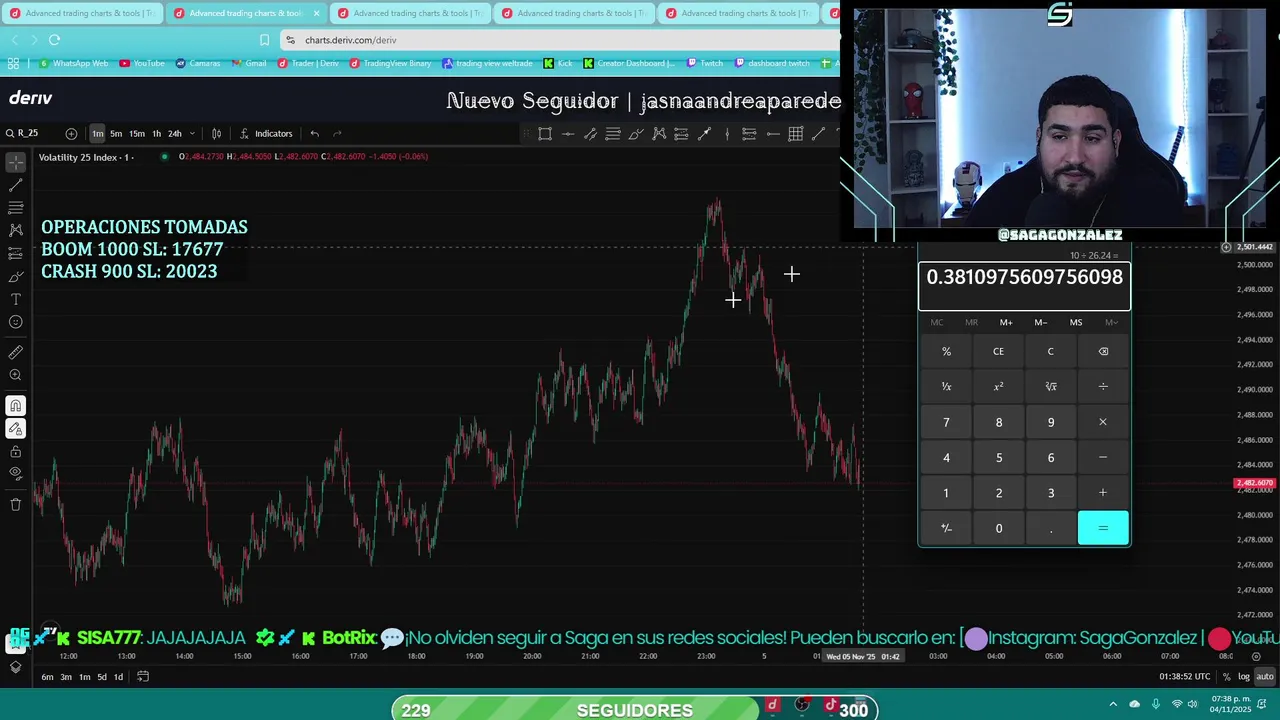Click calculator M+ memory button
The image size is (1280, 720).
(1006, 322)
